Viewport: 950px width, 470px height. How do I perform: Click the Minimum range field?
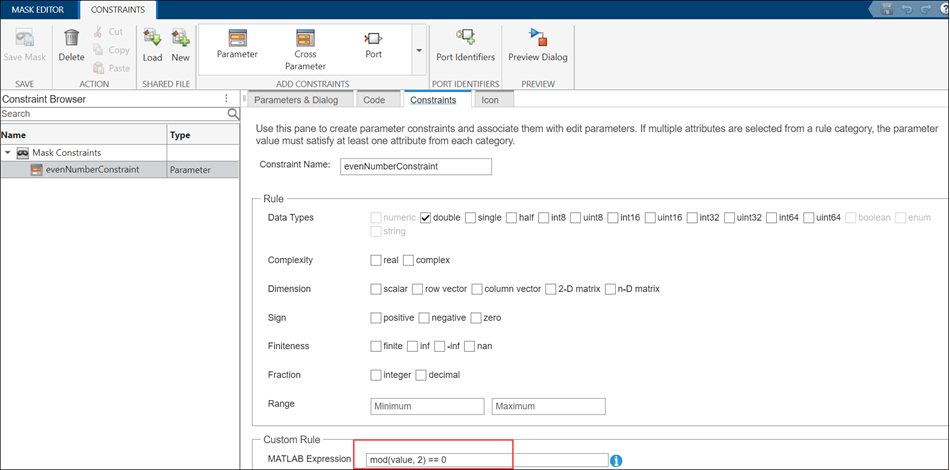pyautogui.click(x=427, y=406)
